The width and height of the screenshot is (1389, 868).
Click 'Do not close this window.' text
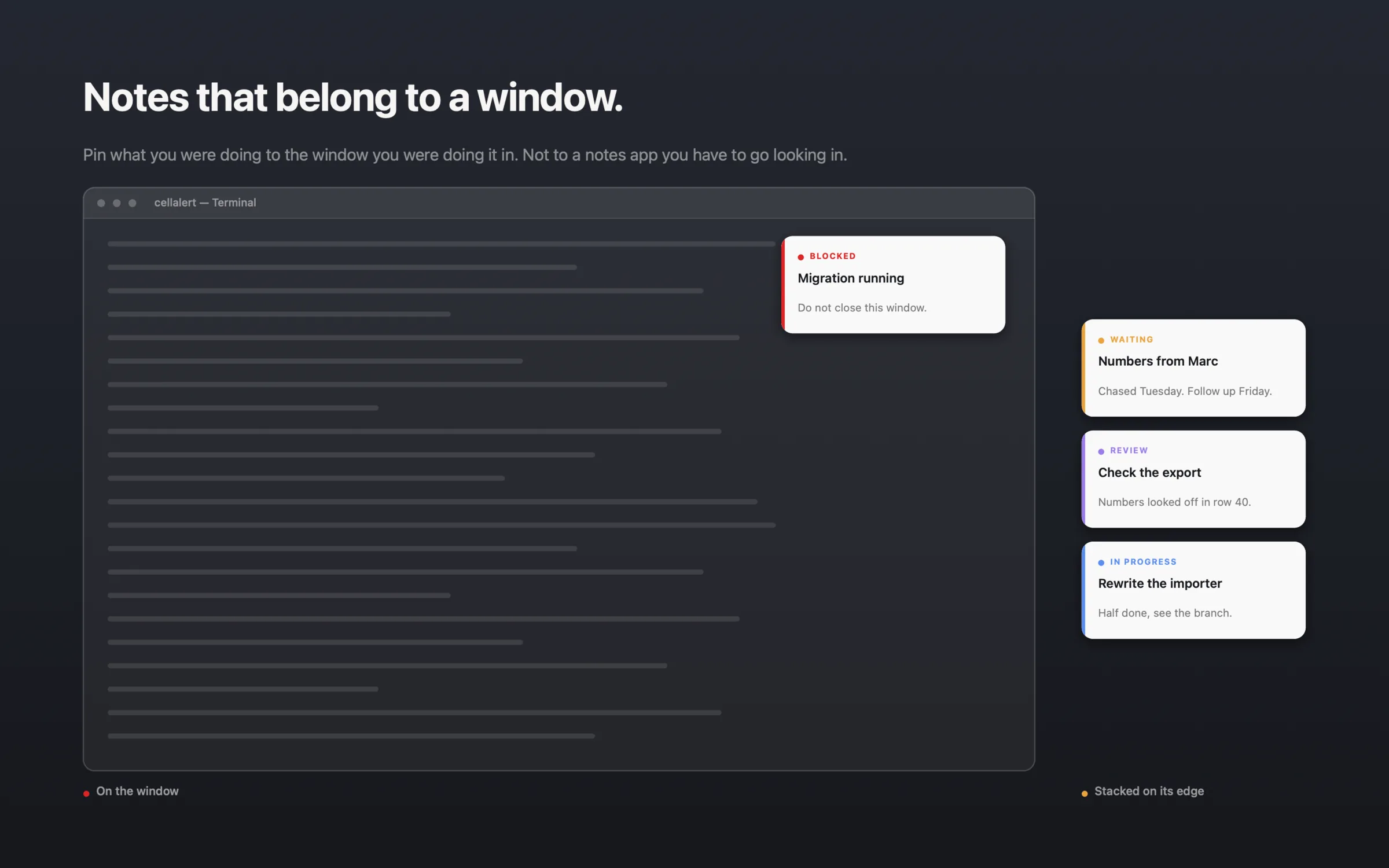click(x=862, y=308)
